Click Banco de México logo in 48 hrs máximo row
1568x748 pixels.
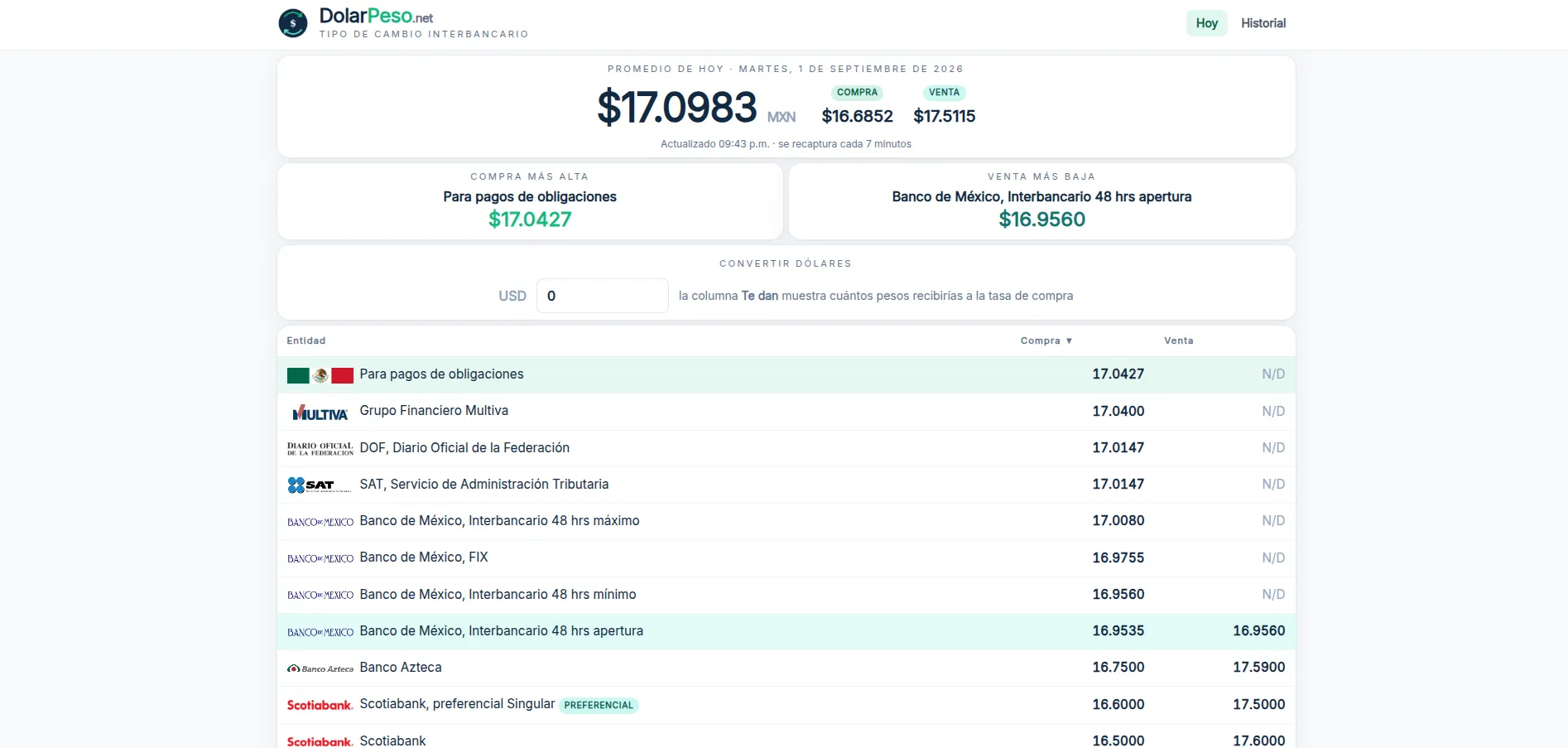[320, 522]
